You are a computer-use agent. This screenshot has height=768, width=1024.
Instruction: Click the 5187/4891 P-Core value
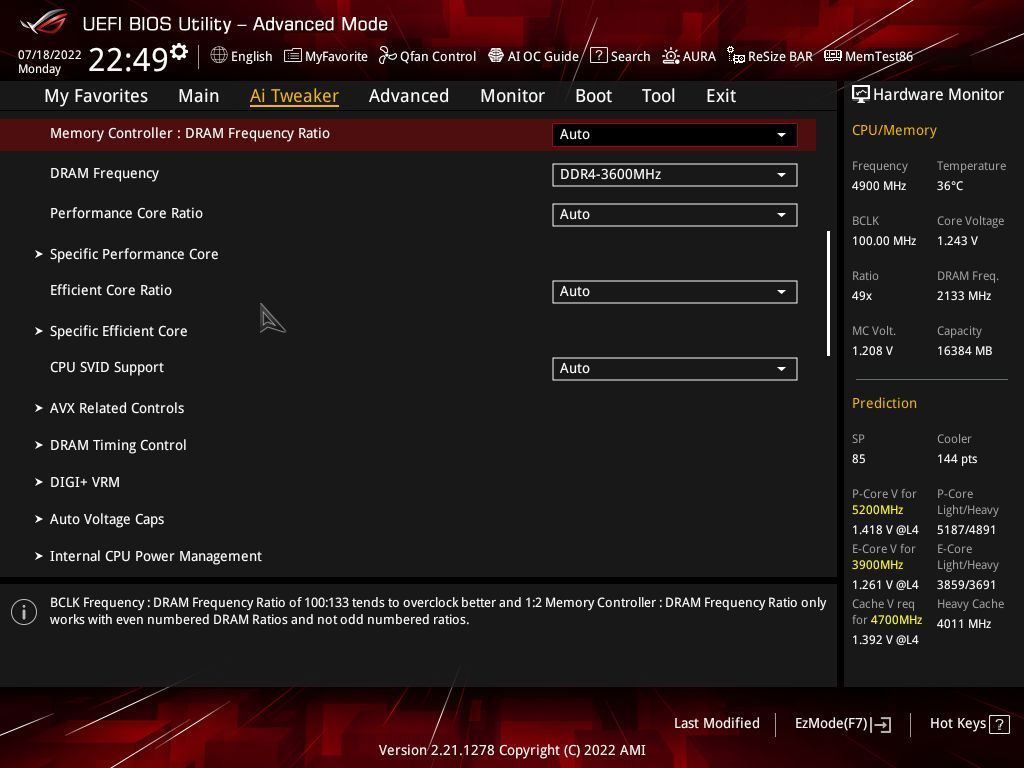(967, 530)
